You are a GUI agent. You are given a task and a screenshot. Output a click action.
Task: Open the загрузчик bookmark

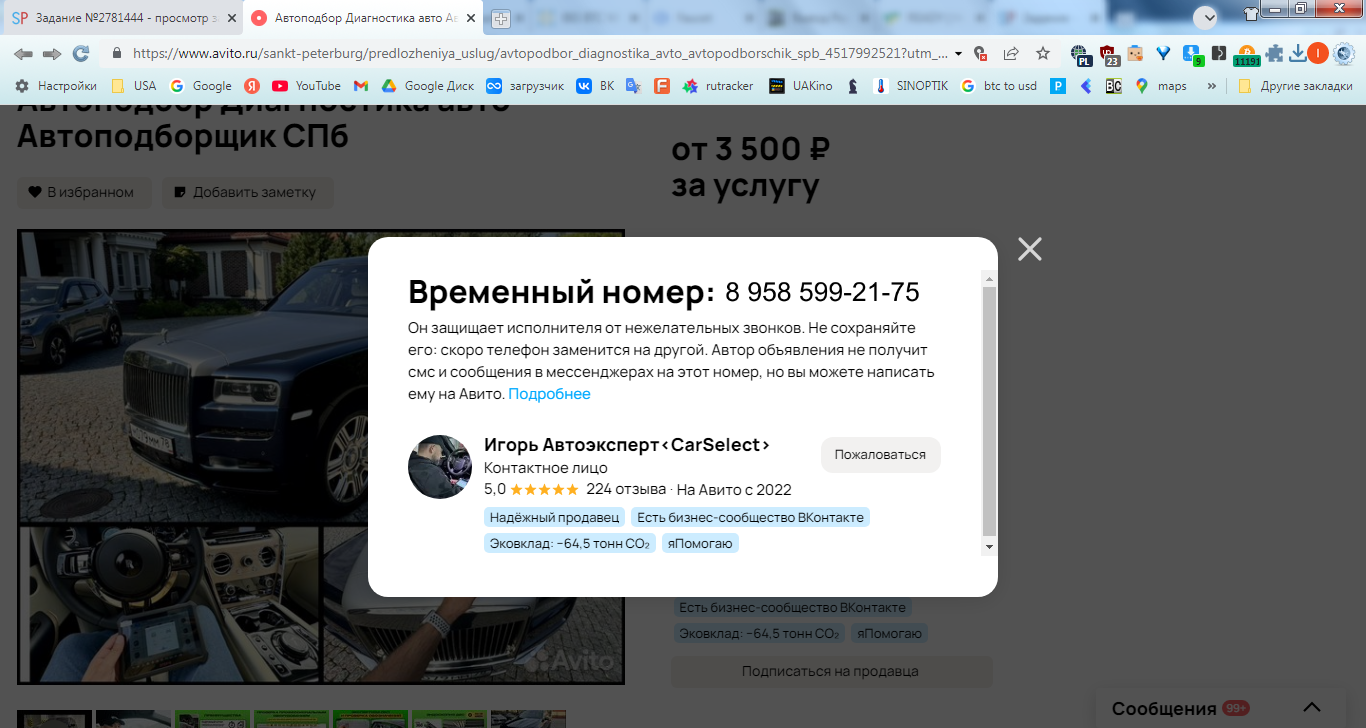[x=525, y=86]
